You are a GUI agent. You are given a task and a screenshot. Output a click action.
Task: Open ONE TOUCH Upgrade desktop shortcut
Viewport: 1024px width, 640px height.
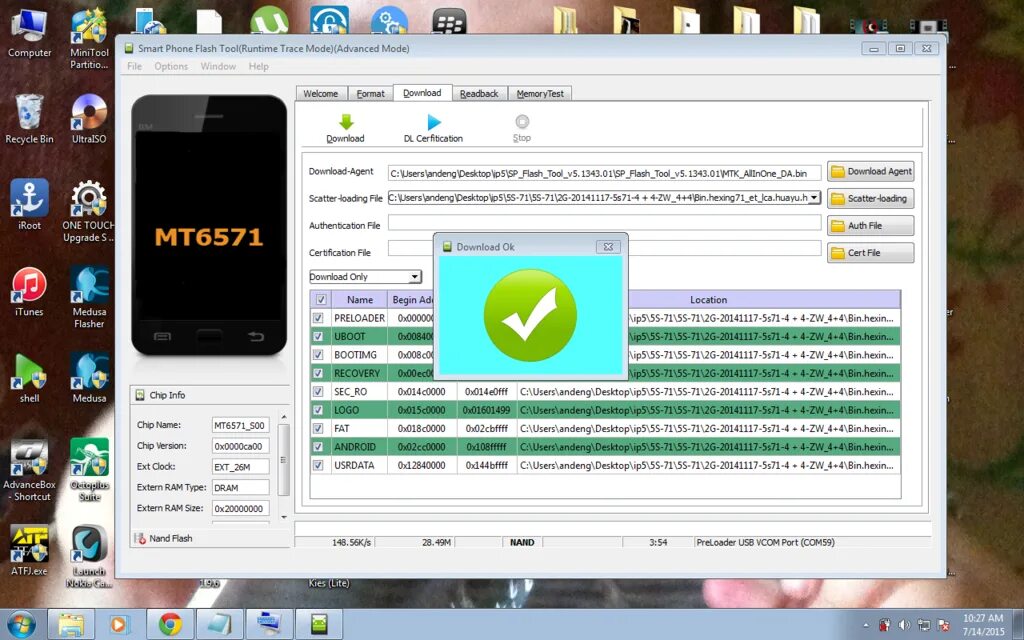click(89, 211)
